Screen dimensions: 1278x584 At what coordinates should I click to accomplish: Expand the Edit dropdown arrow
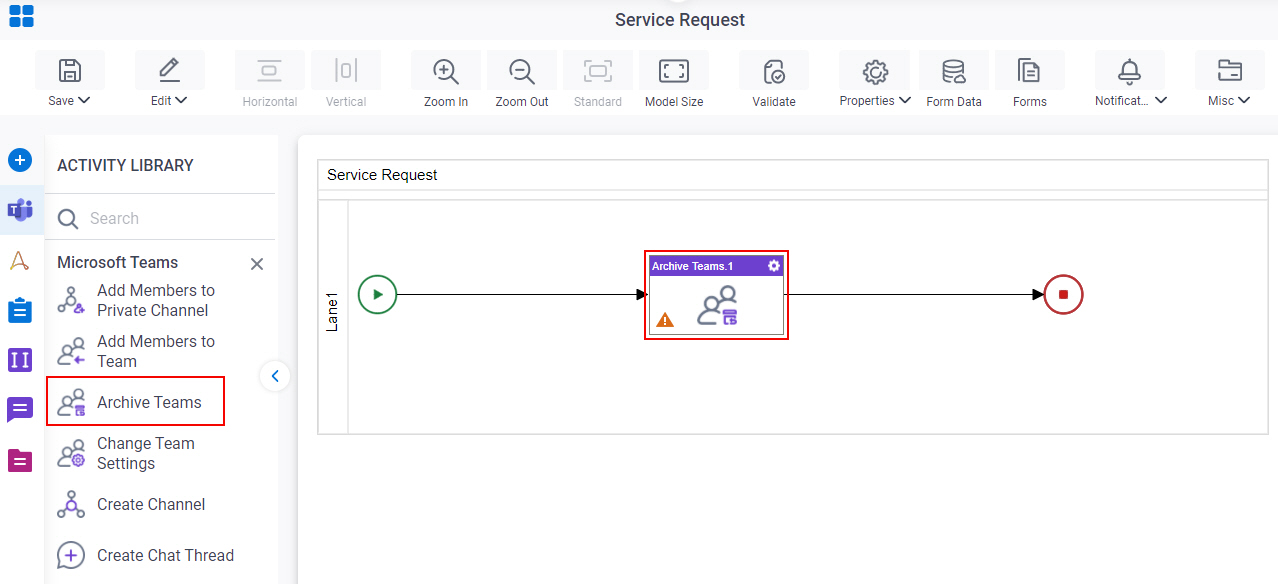coord(181,100)
